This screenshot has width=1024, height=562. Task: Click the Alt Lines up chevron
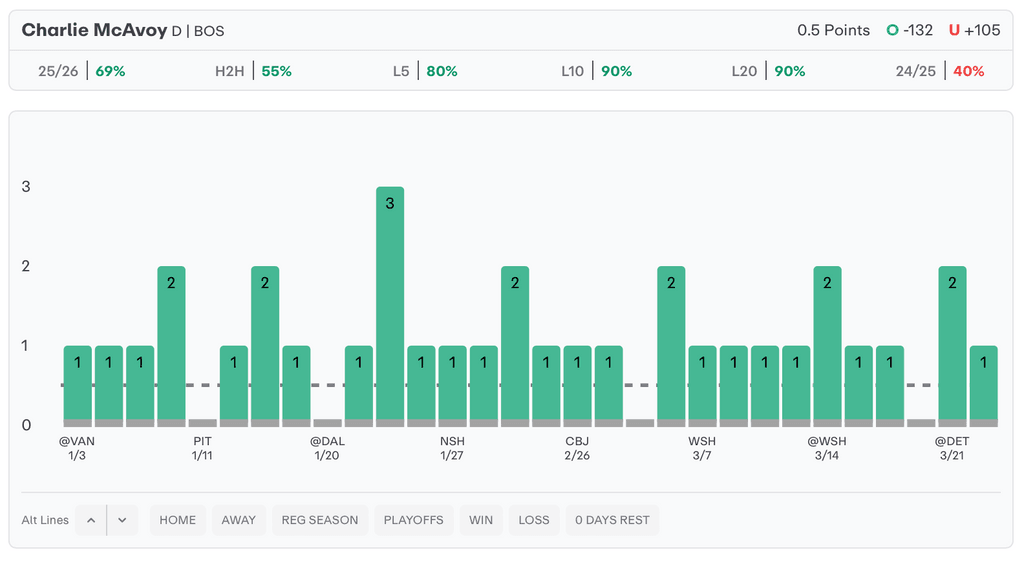click(x=90, y=520)
